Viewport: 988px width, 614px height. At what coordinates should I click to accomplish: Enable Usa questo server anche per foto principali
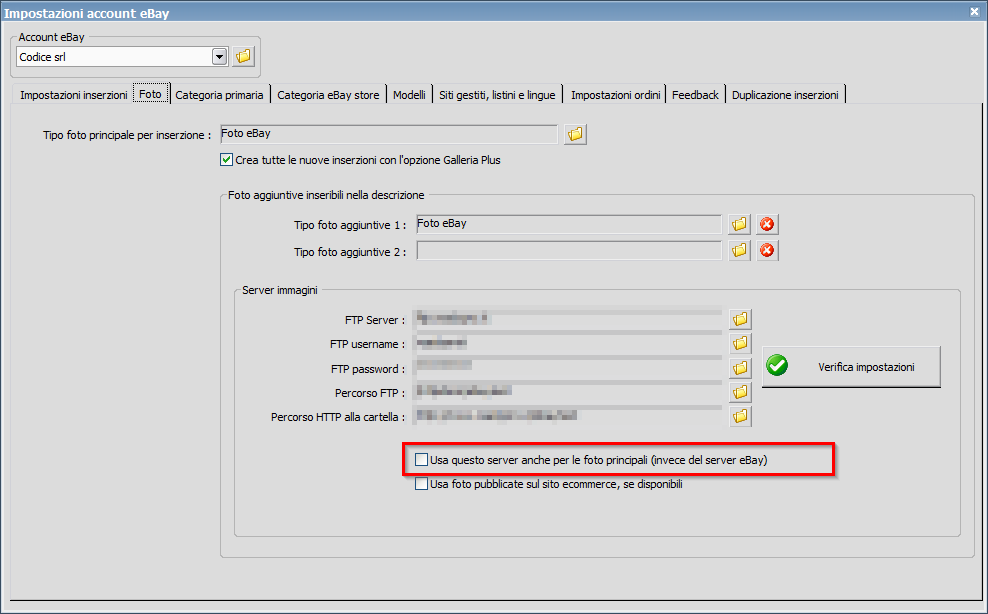pos(421,460)
